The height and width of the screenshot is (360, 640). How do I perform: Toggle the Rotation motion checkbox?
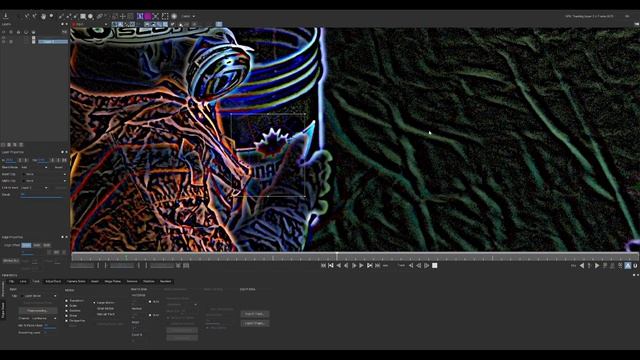click(67, 311)
